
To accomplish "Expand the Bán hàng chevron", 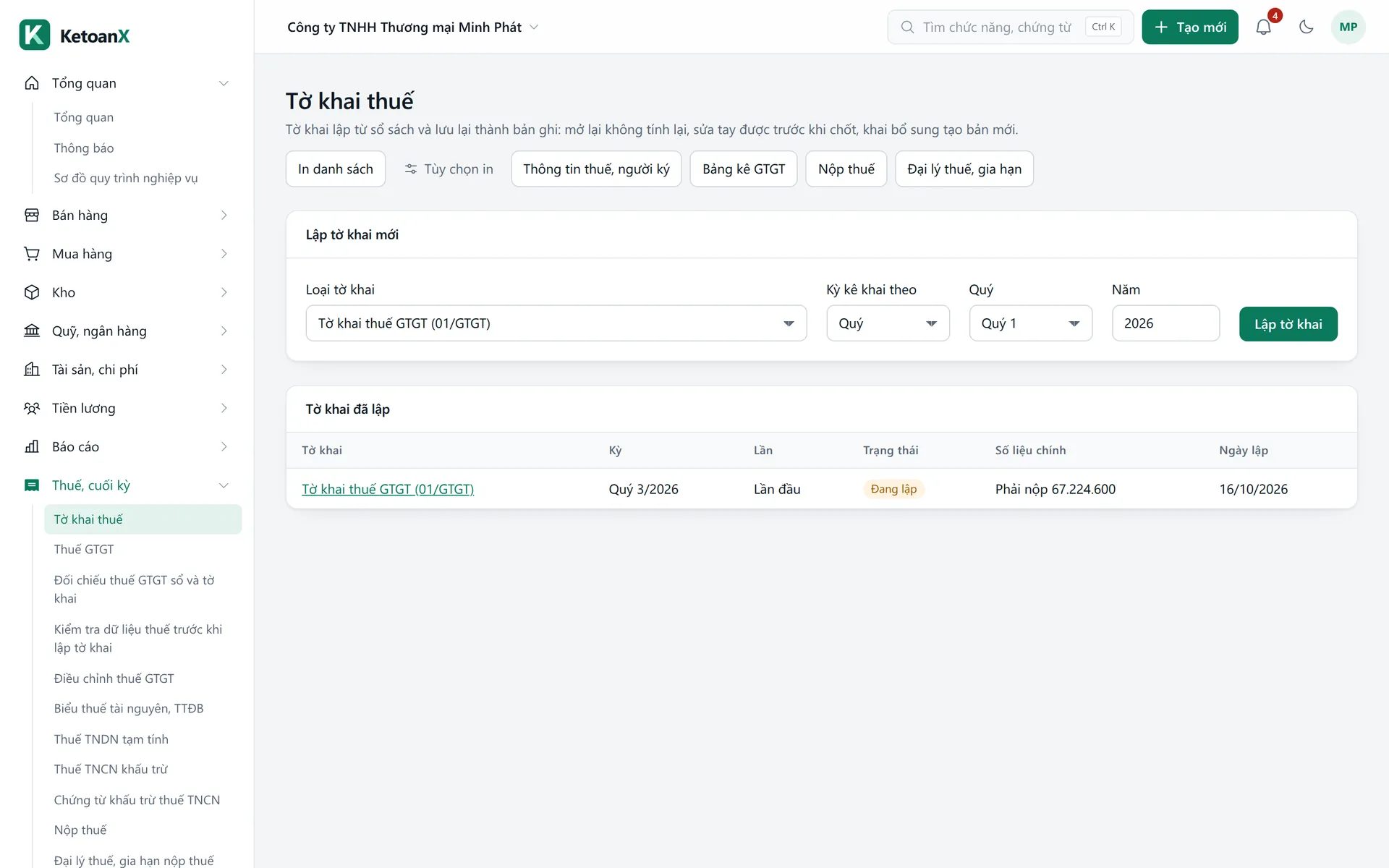I will (x=224, y=216).
